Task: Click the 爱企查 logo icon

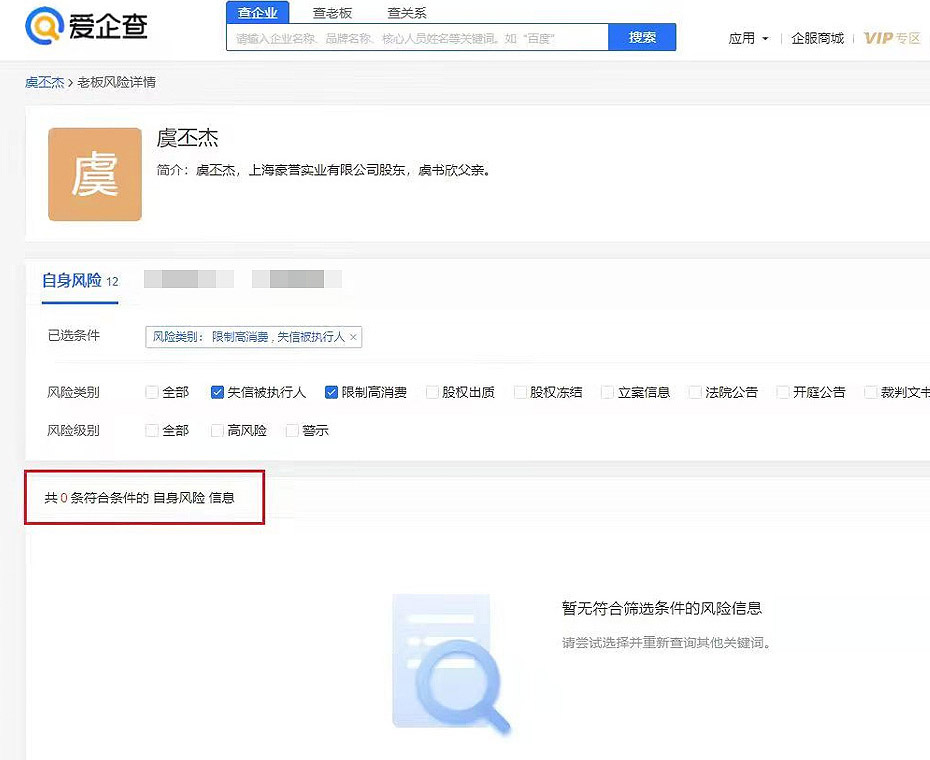Action: [x=44, y=27]
